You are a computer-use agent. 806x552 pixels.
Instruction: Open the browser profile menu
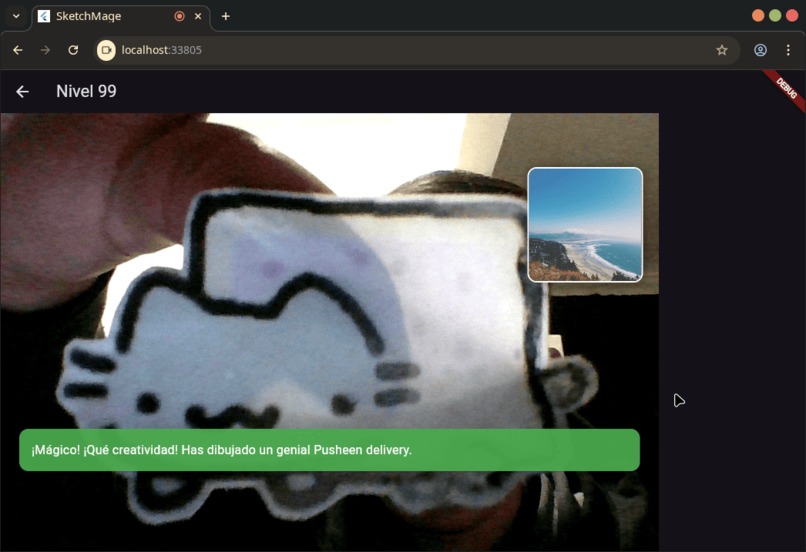760,50
